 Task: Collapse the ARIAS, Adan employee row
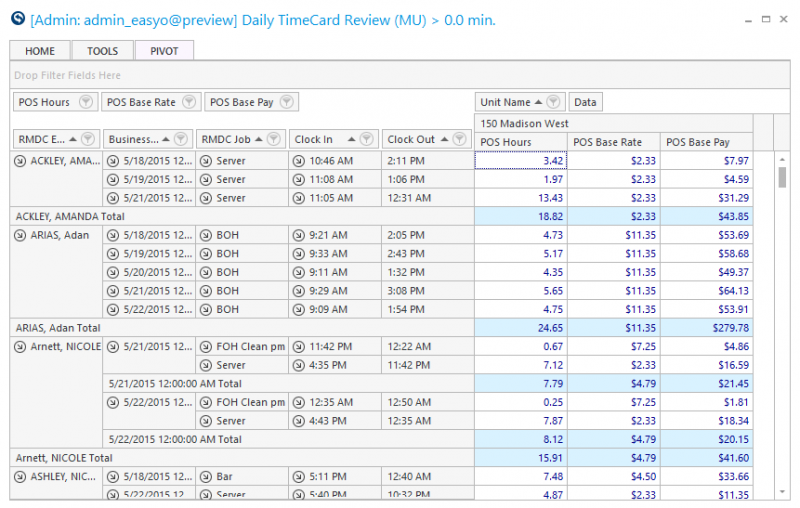(20, 235)
